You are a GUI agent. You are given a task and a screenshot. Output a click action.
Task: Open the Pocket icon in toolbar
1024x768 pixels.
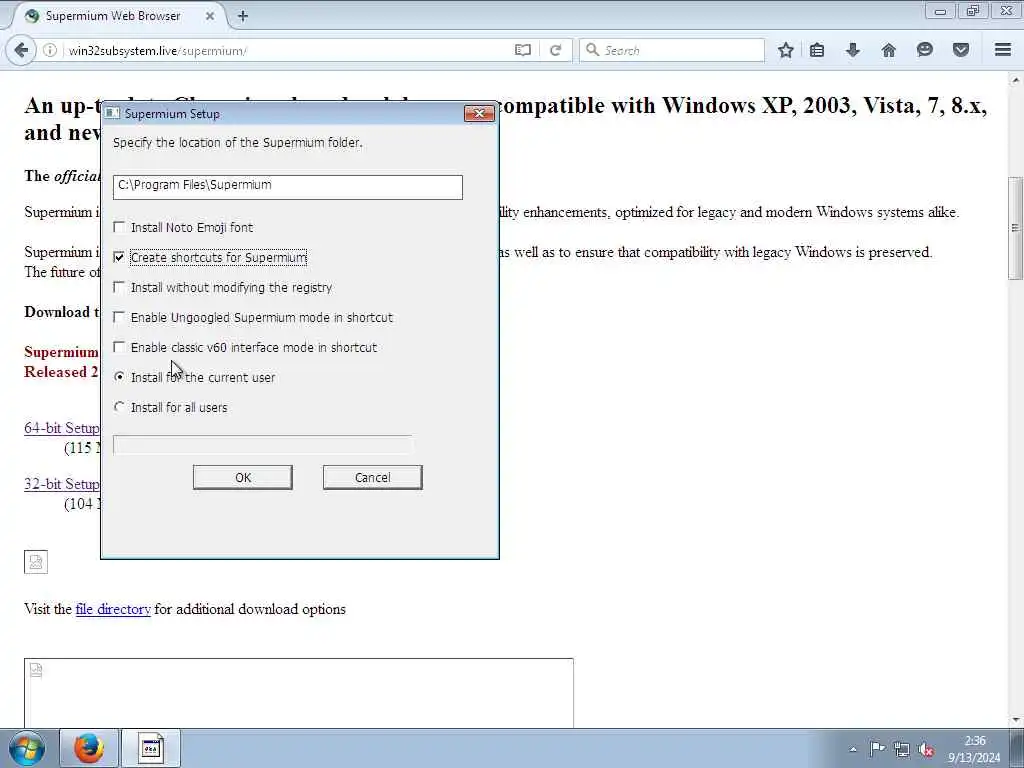point(961,50)
